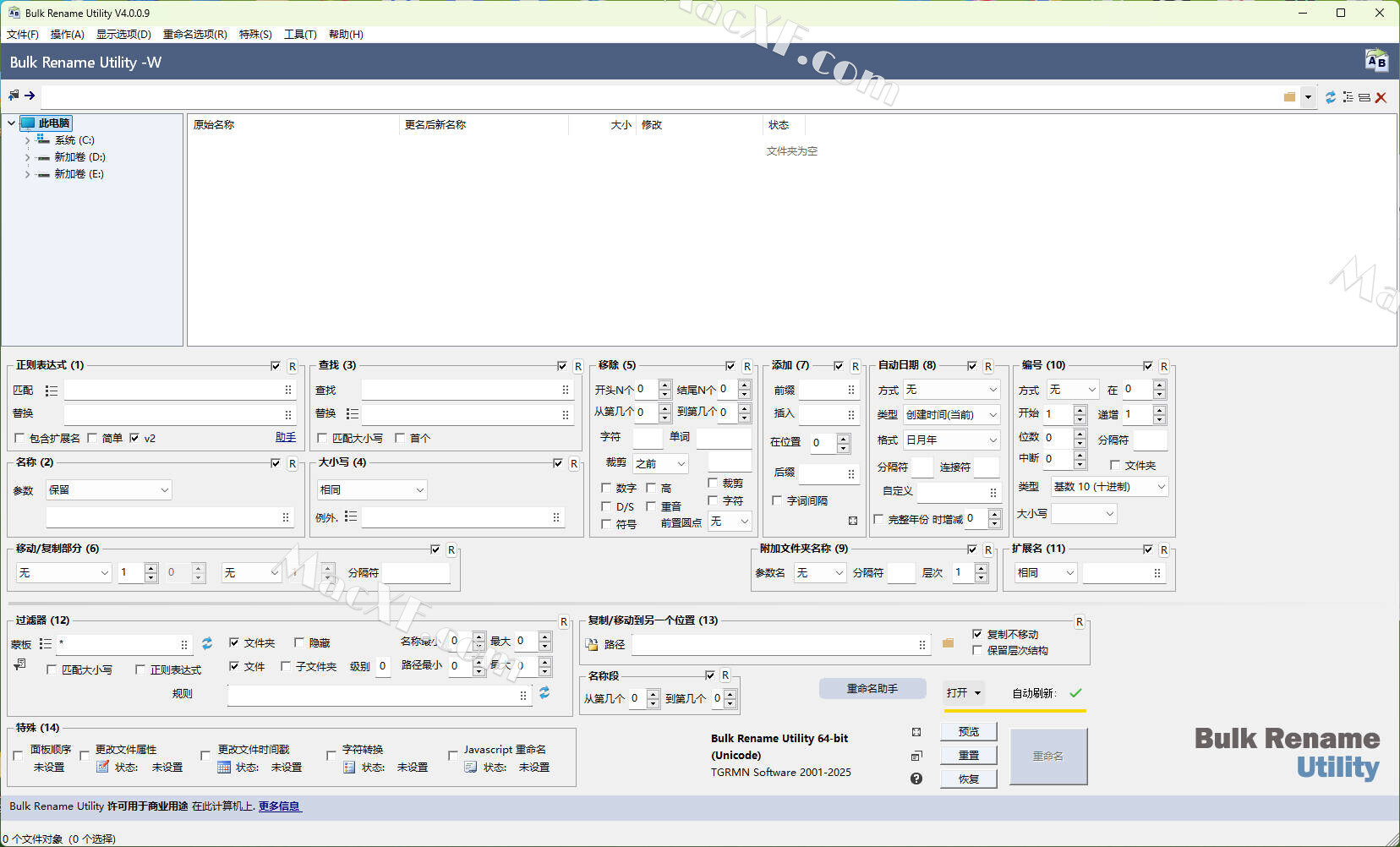Toggle the 包含扩展名 checkbox

[19, 438]
